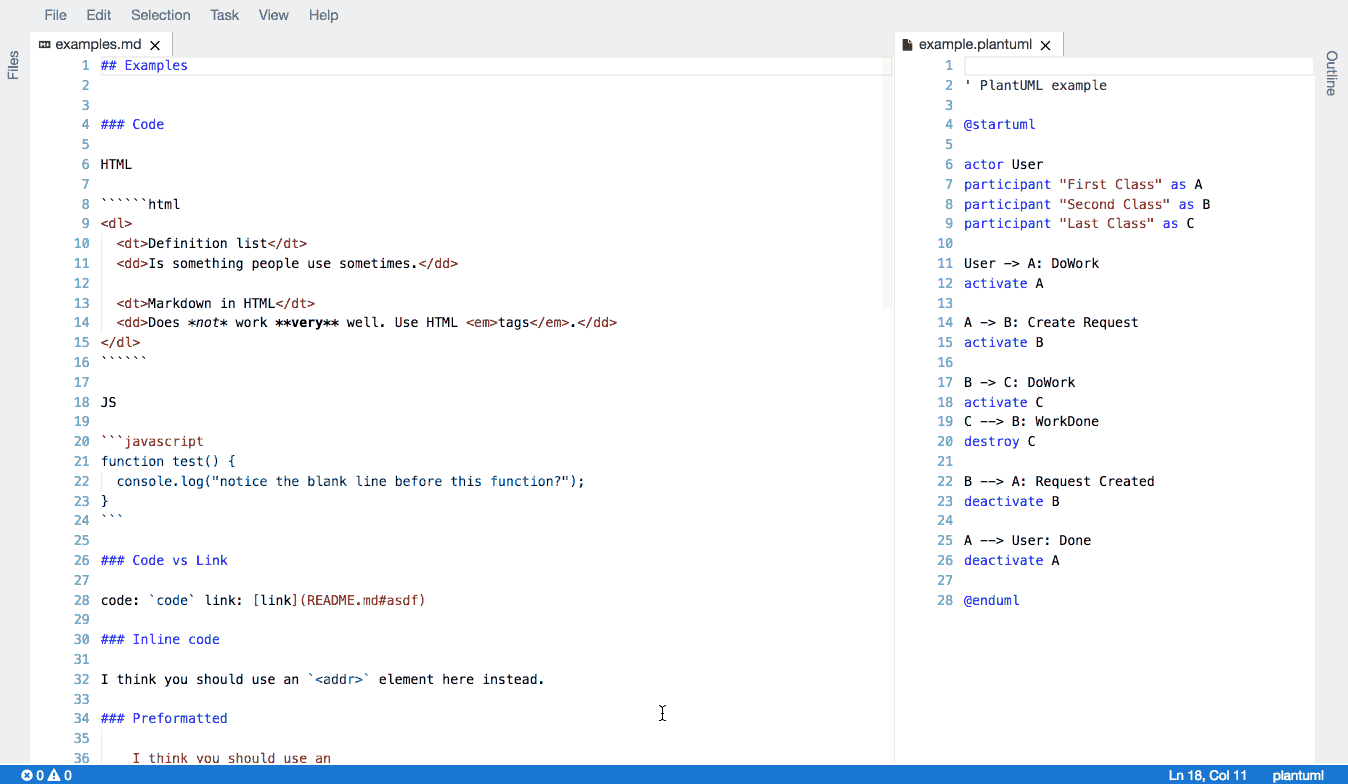This screenshot has height=784, width=1348.
Task: Click the Markdown file icon on the examples.md tab
Action: tap(44, 45)
